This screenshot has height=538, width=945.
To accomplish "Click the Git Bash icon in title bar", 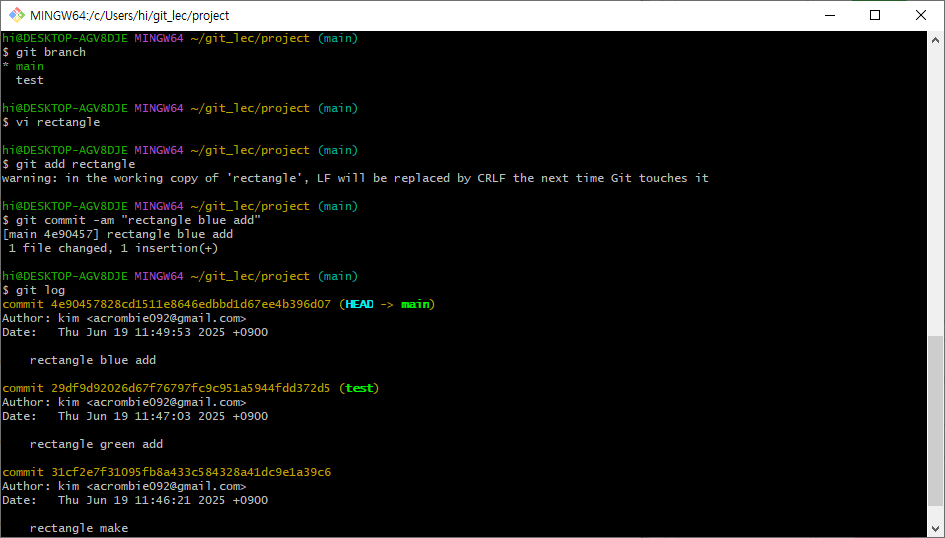I will point(16,15).
